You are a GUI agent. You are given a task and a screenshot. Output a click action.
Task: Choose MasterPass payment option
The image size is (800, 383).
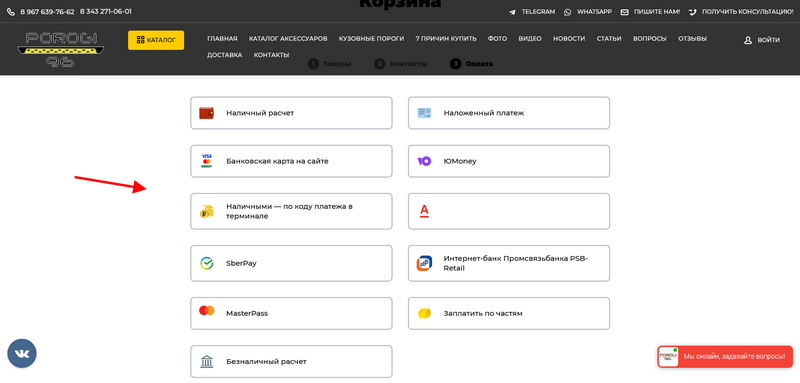(291, 313)
